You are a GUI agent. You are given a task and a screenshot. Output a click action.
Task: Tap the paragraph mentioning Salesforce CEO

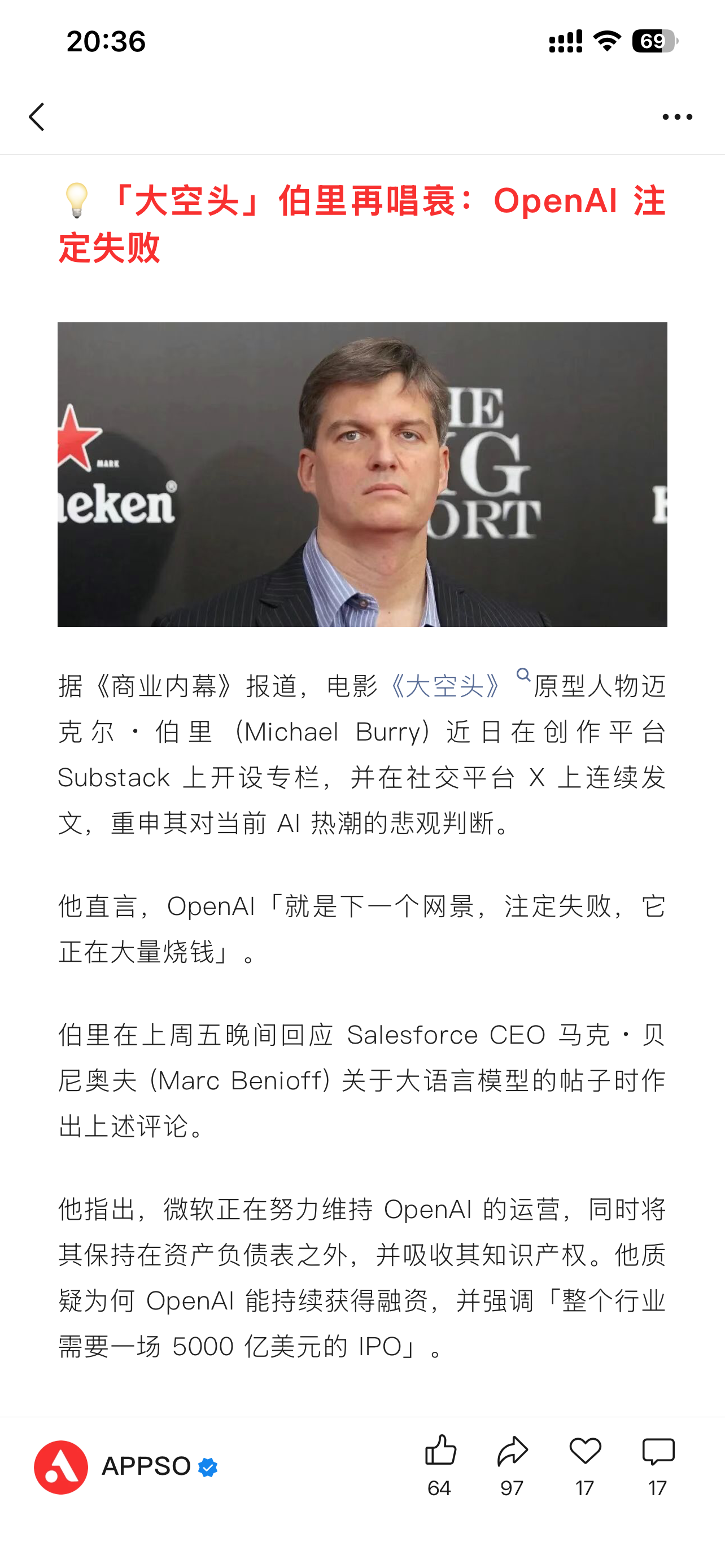(362, 1080)
